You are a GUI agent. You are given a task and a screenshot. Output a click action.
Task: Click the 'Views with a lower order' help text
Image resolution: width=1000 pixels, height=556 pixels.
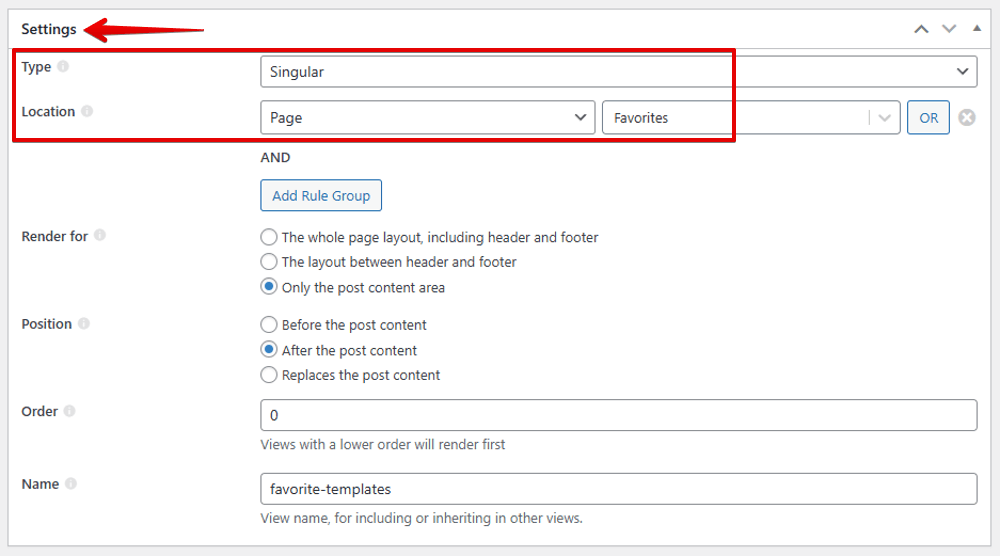[x=383, y=444]
